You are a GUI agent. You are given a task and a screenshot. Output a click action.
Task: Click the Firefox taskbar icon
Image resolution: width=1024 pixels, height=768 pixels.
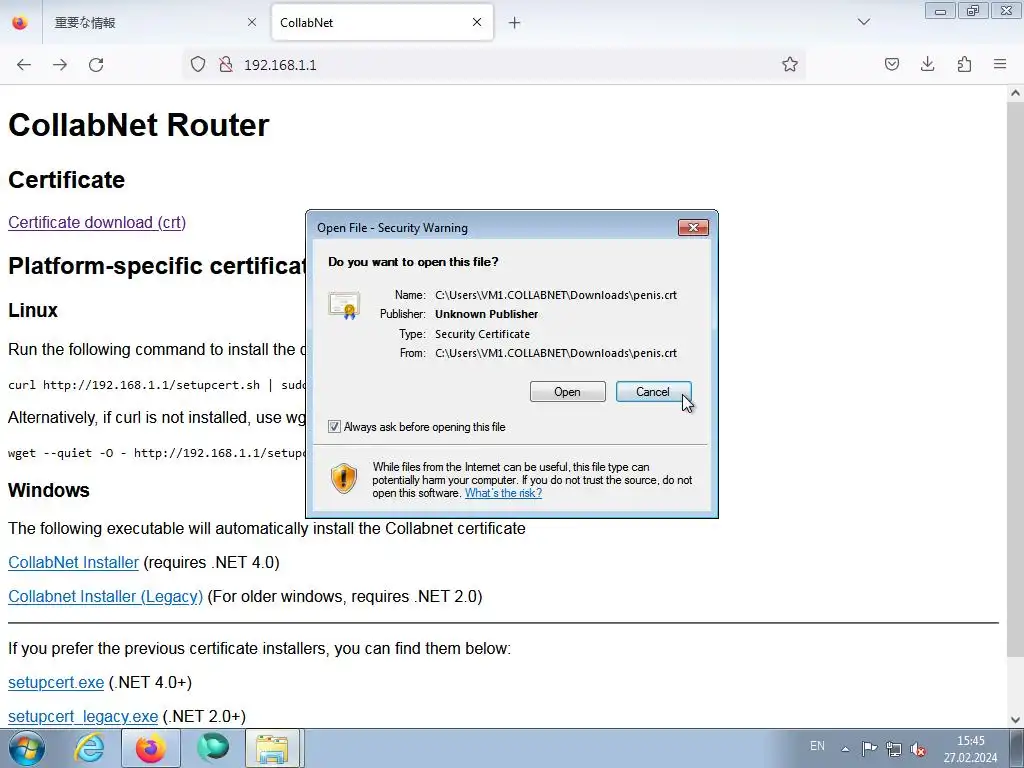(x=151, y=748)
